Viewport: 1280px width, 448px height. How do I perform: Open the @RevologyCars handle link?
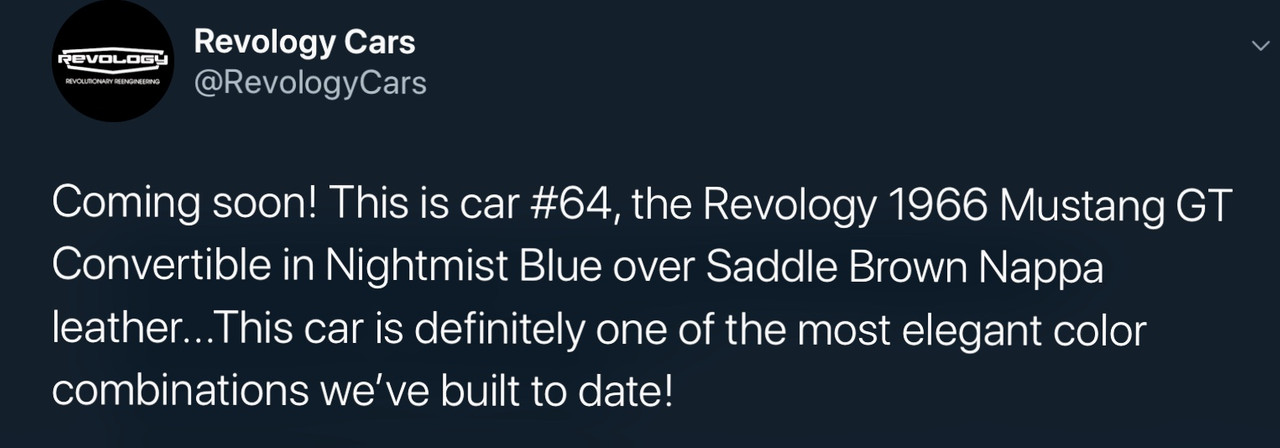(x=310, y=83)
